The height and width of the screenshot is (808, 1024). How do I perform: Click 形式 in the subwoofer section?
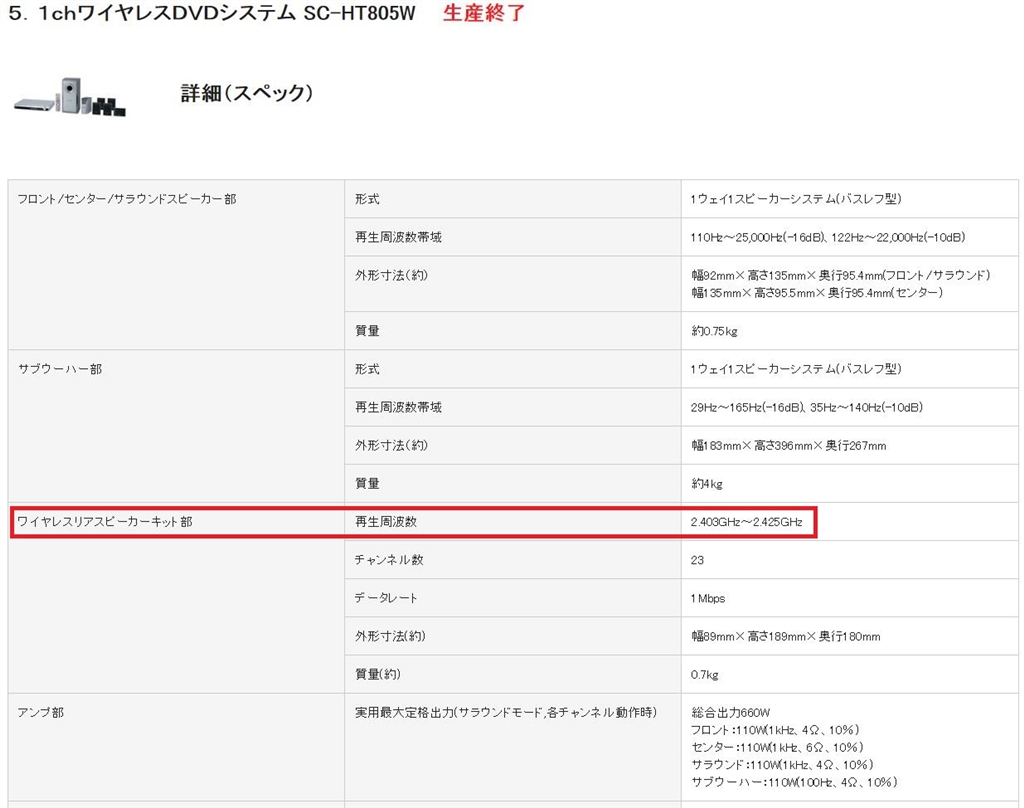tap(367, 369)
